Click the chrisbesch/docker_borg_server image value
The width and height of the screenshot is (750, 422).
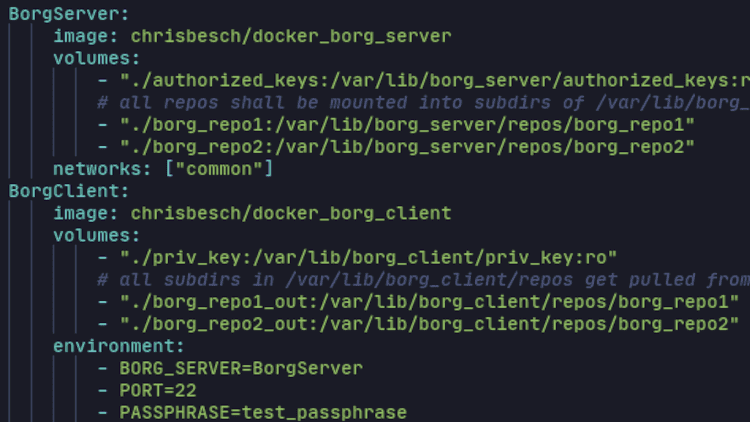point(291,36)
